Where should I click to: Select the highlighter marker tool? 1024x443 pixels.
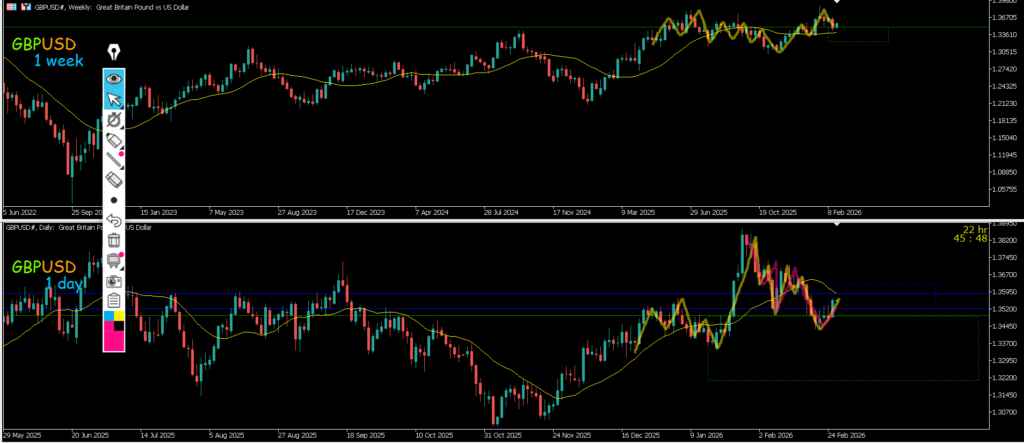tap(114, 140)
